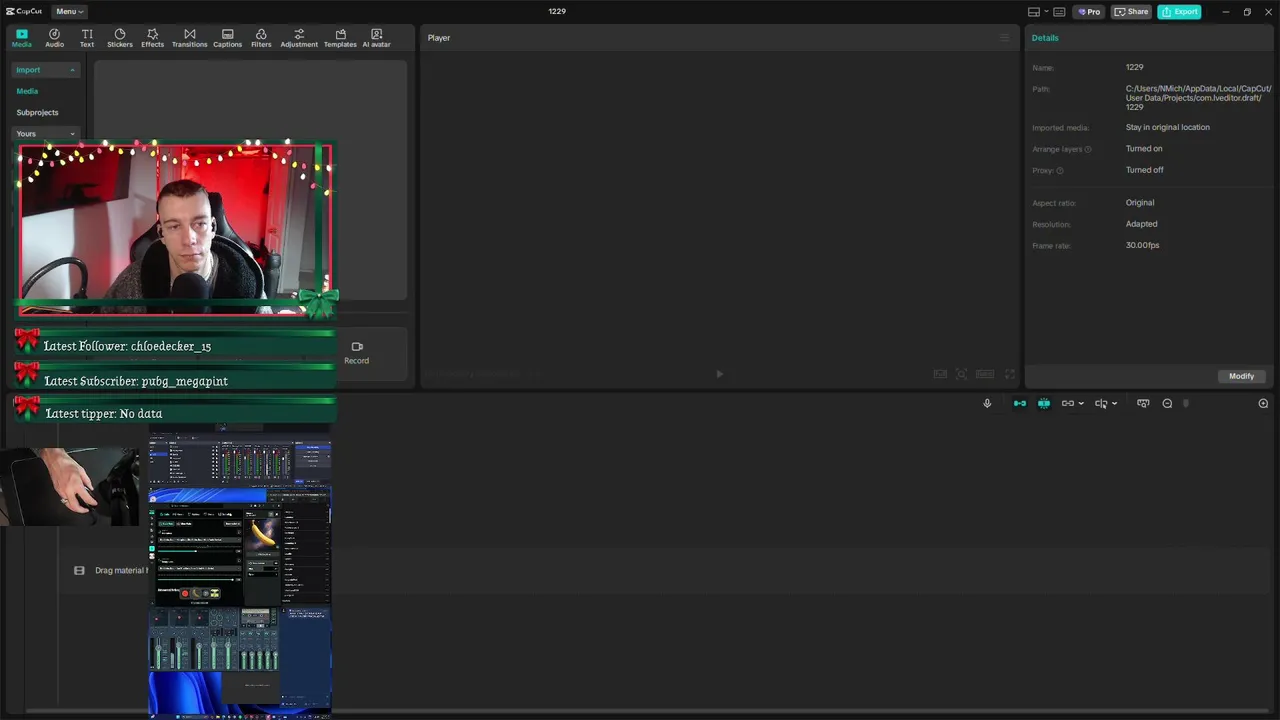
Task: Click the CapCut logo
Action: (x=24, y=12)
